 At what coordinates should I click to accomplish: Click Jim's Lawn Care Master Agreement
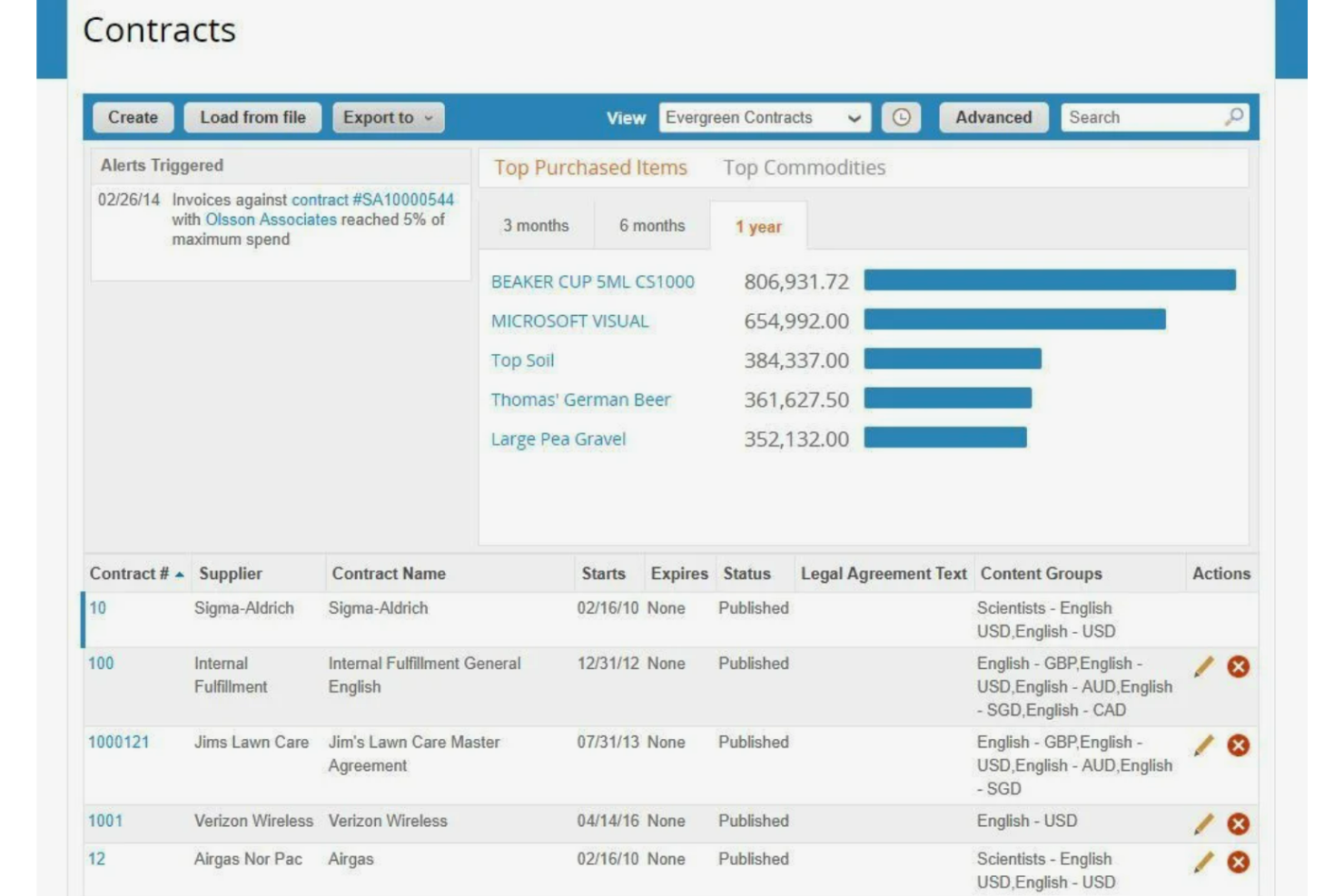(x=414, y=754)
